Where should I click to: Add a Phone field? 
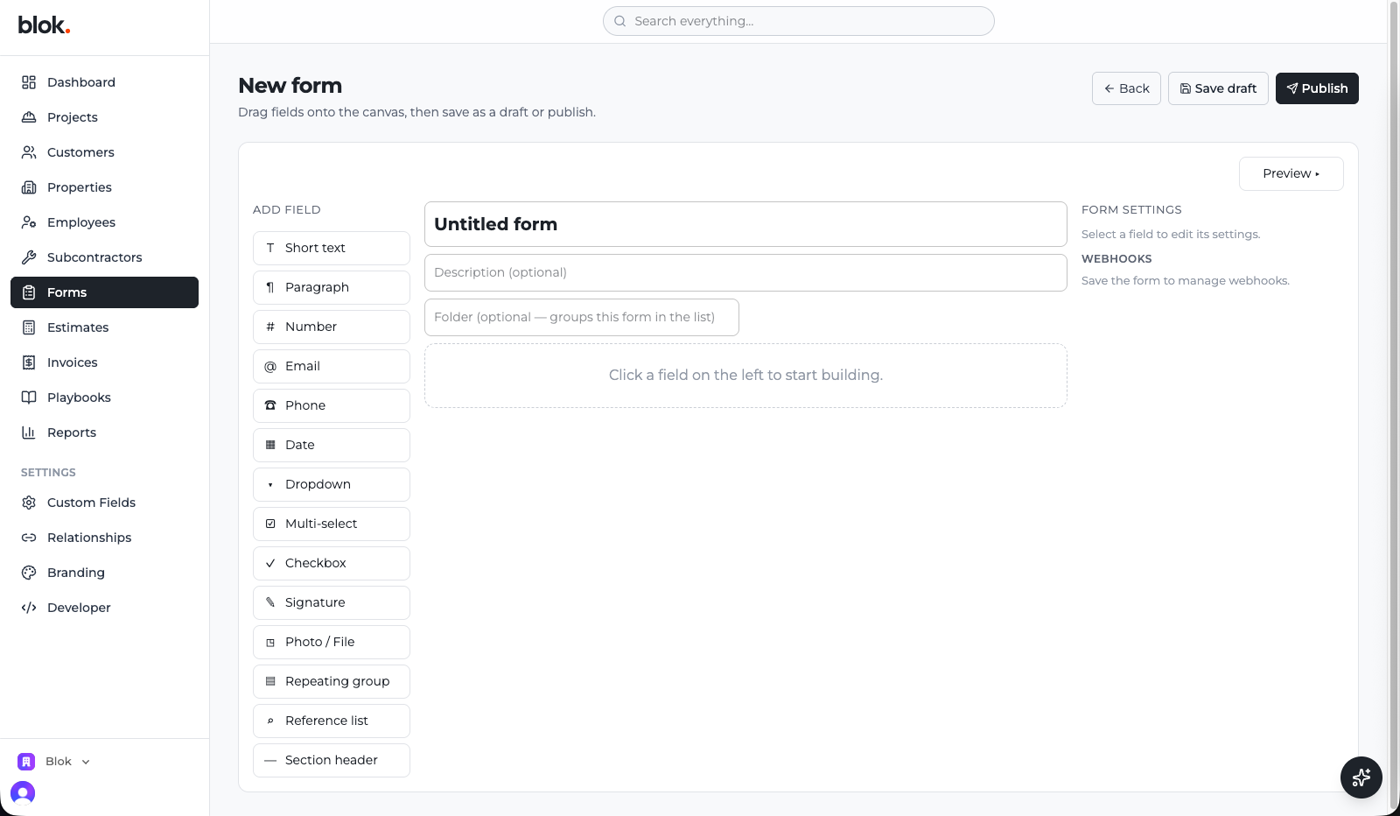(x=331, y=406)
